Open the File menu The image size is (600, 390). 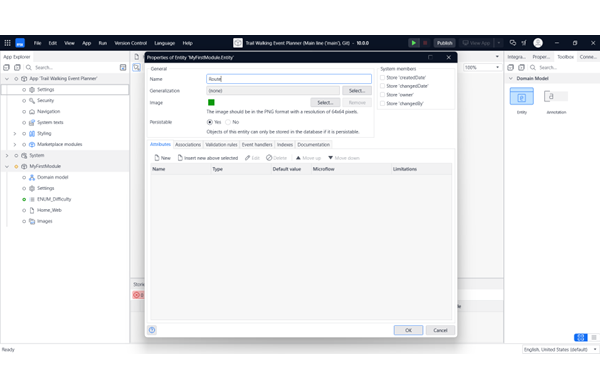38,43
